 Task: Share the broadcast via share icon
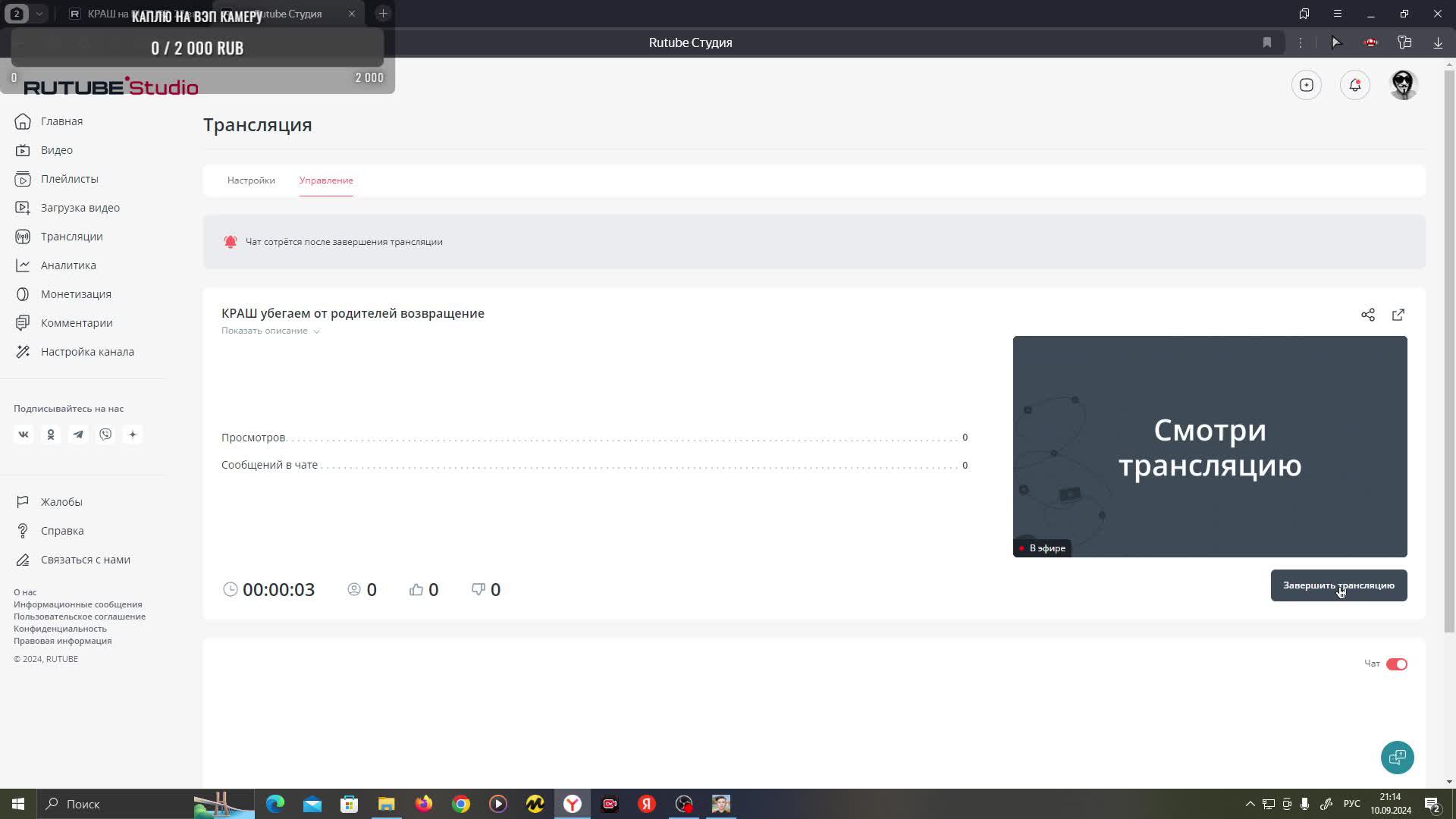(x=1368, y=315)
